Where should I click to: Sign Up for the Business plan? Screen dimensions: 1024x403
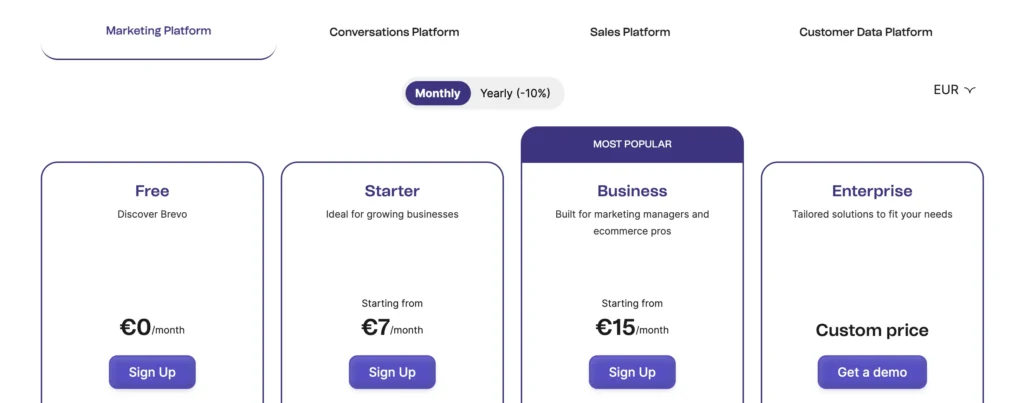[x=632, y=372]
